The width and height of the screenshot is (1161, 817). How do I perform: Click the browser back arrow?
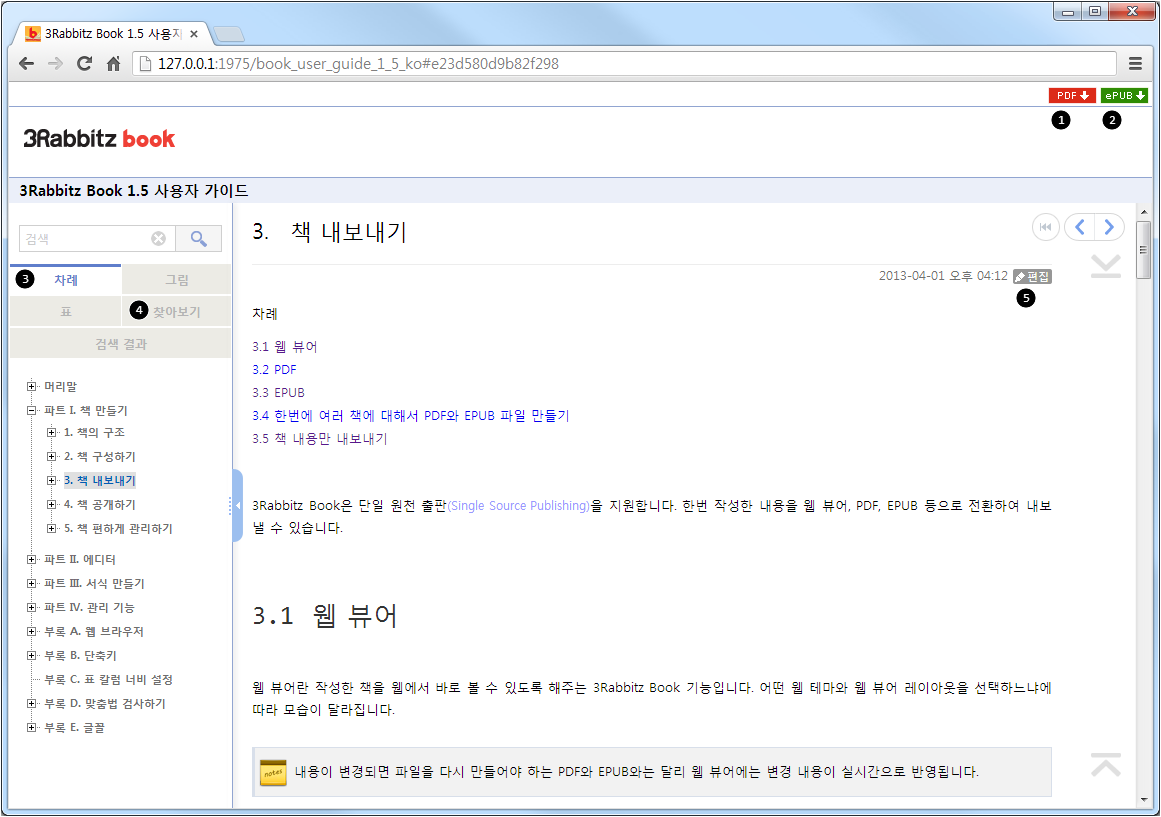click(x=27, y=64)
